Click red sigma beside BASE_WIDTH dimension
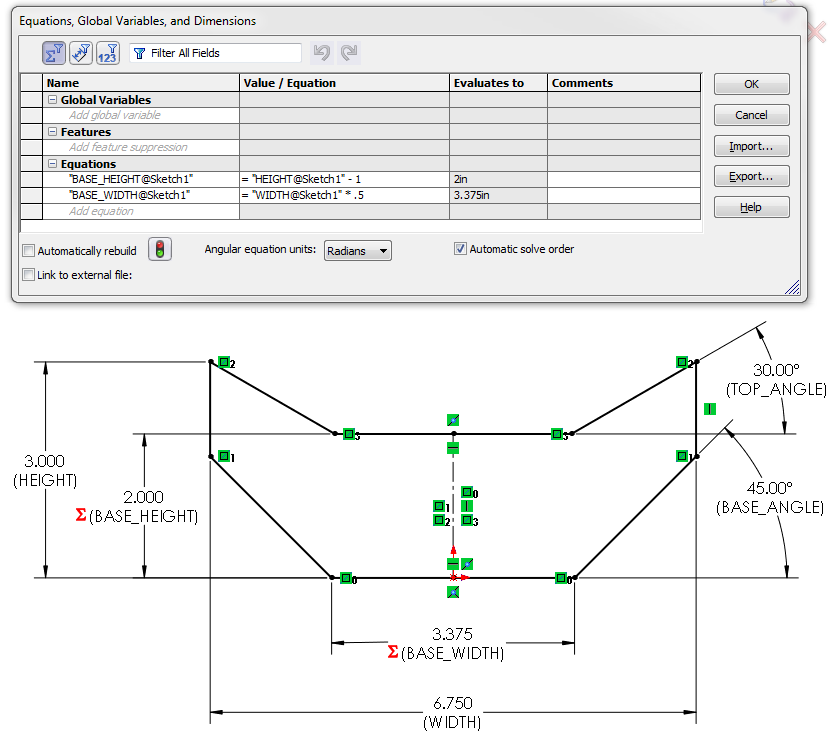Image resolution: width=831 pixels, height=732 pixels. pos(393,652)
